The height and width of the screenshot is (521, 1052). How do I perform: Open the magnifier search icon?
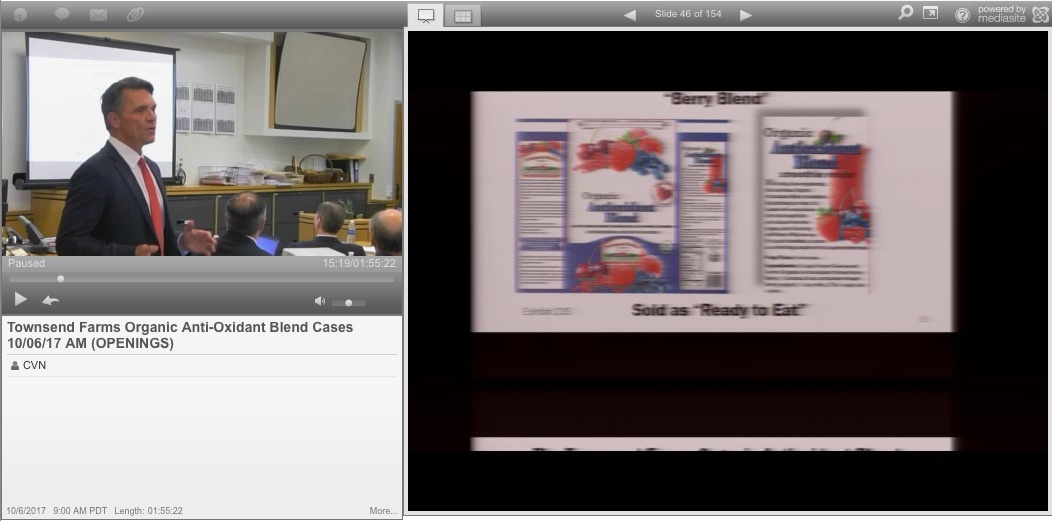906,12
